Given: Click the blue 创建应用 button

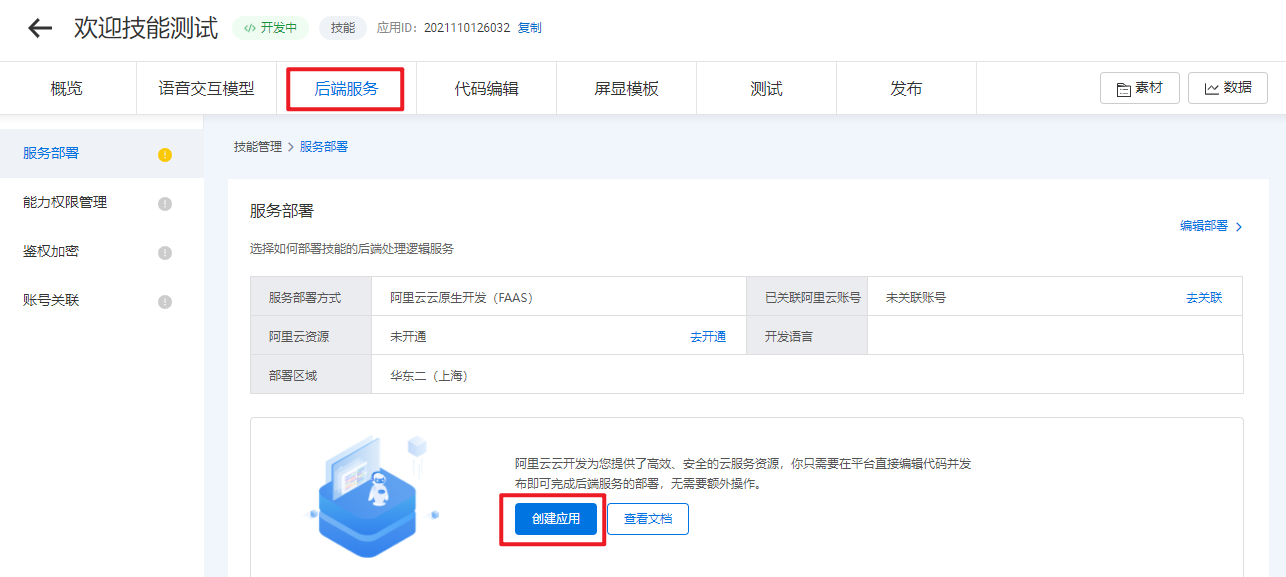Looking at the screenshot, I should pyautogui.click(x=556, y=519).
